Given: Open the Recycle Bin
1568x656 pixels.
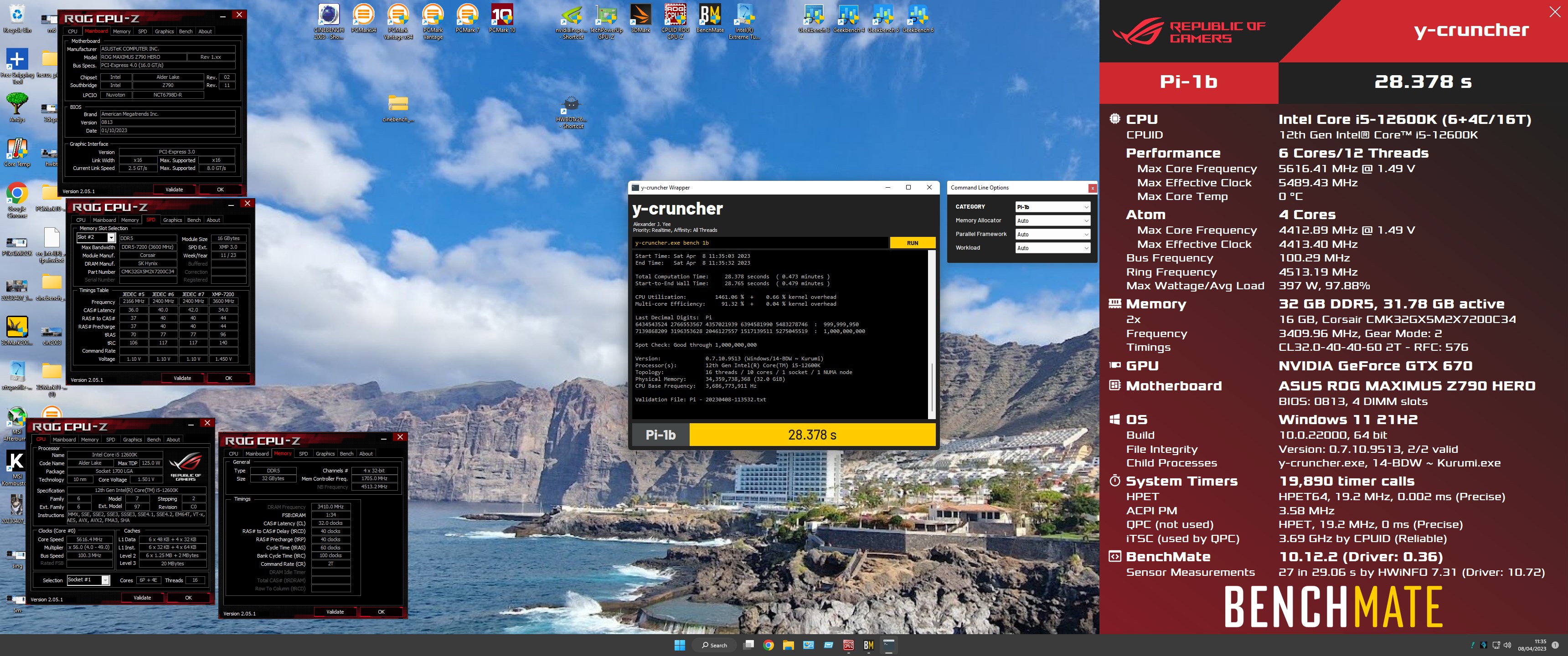Looking at the screenshot, I should point(17,18).
